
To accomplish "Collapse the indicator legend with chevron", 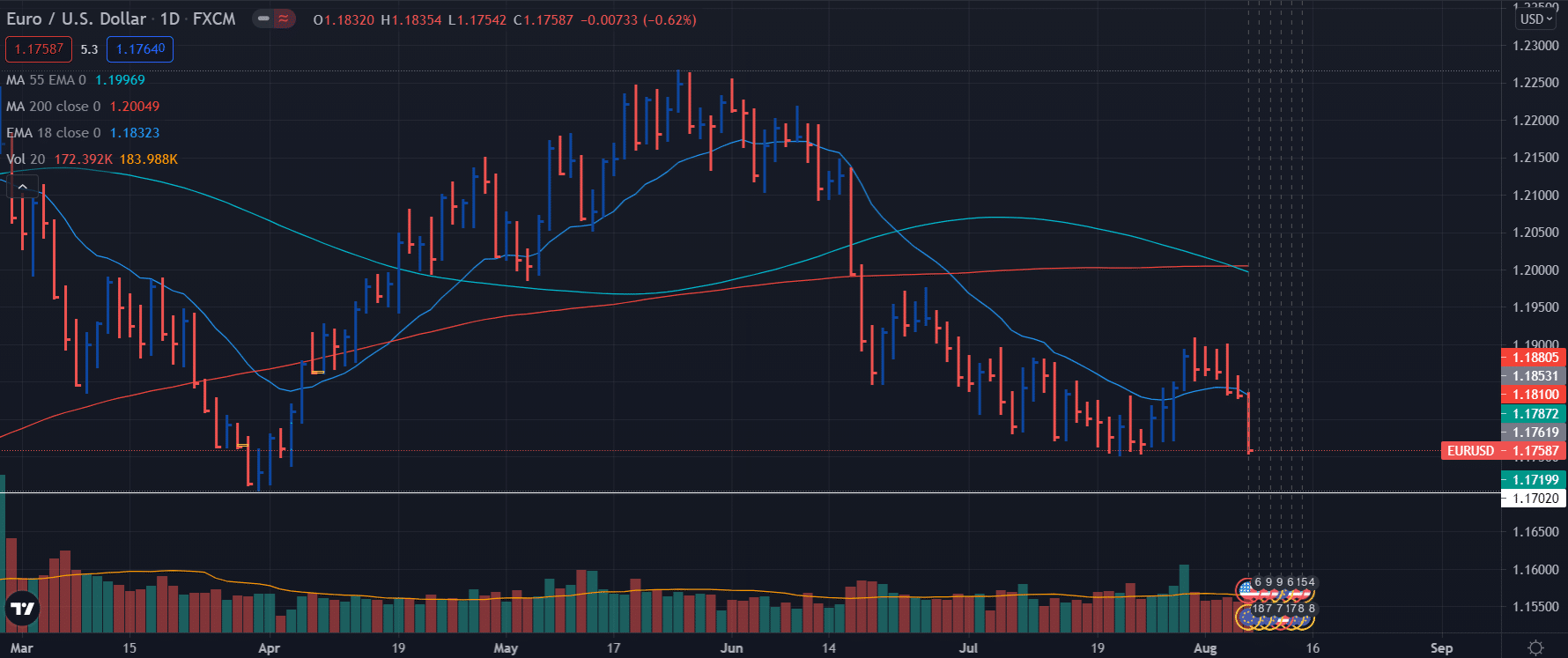I will tap(23, 186).
